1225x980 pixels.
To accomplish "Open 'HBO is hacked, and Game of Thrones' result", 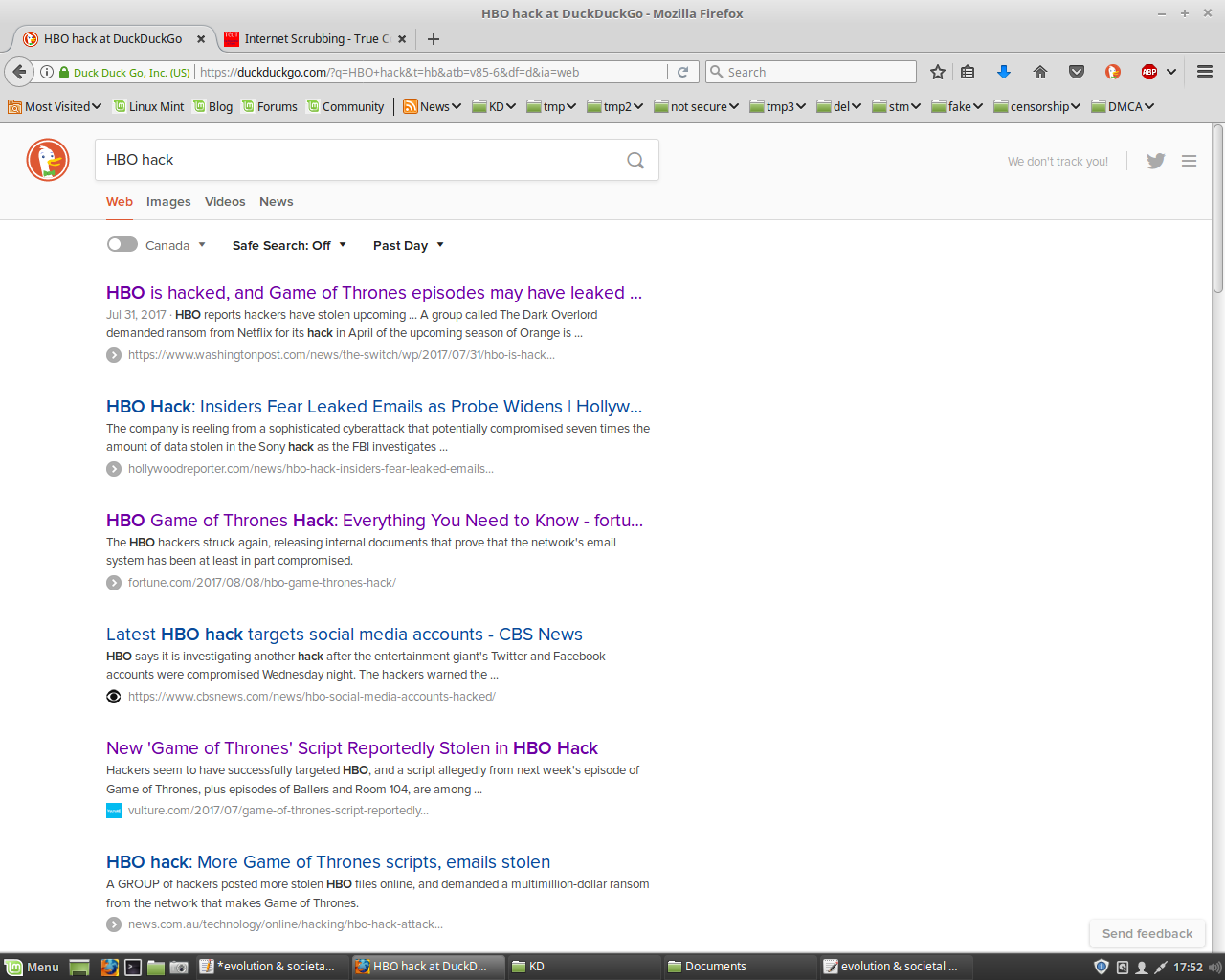I will pos(374,293).
